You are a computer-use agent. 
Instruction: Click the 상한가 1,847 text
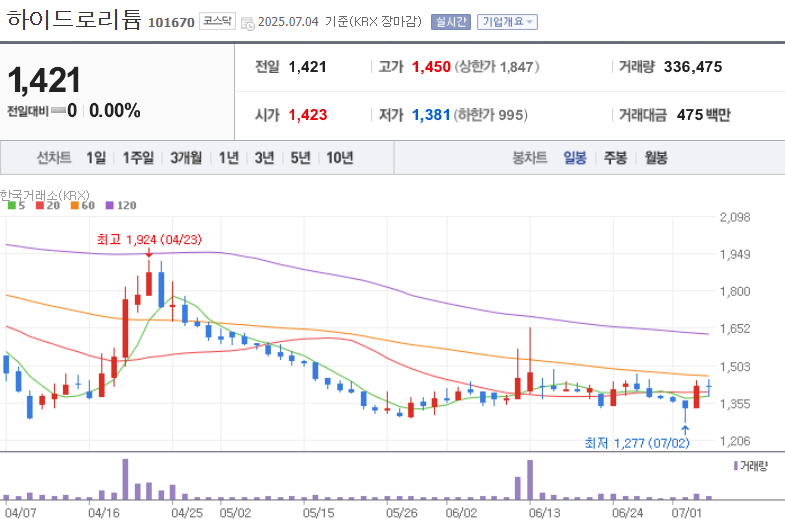pyautogui.click(x=497, y=67)
